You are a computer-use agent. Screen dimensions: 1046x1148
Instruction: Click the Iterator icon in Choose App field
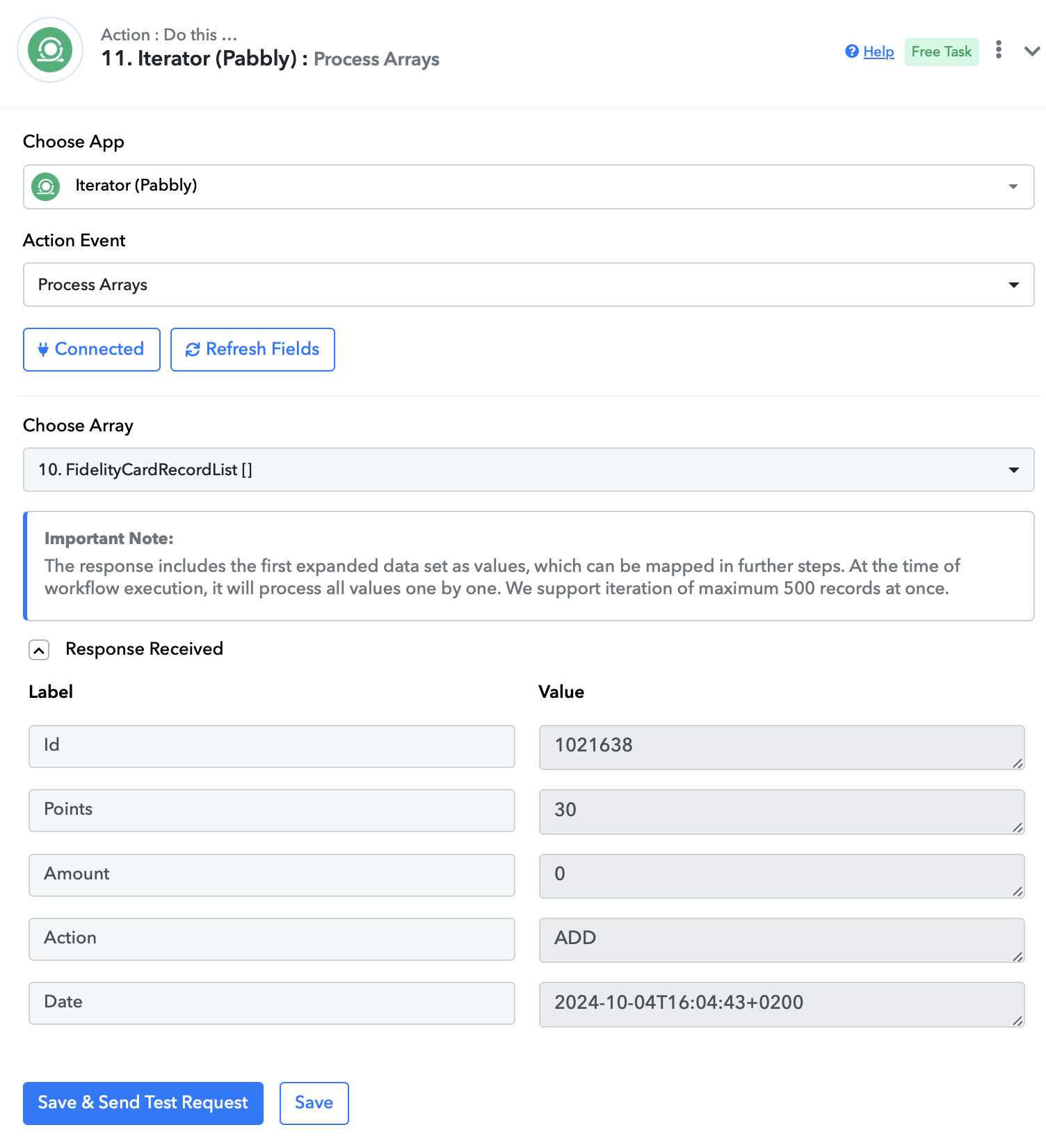pyautogui.click(x=46, y=186)
